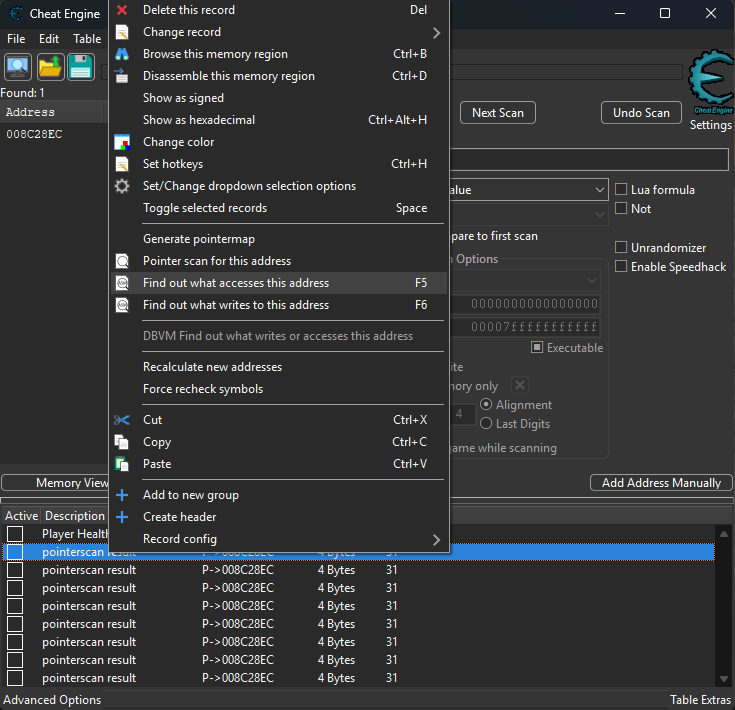The width and height of the screenshot is (735, 710).
Task: Toggle the Enable Speedhack checkbox
Action: tap(622, 267)
